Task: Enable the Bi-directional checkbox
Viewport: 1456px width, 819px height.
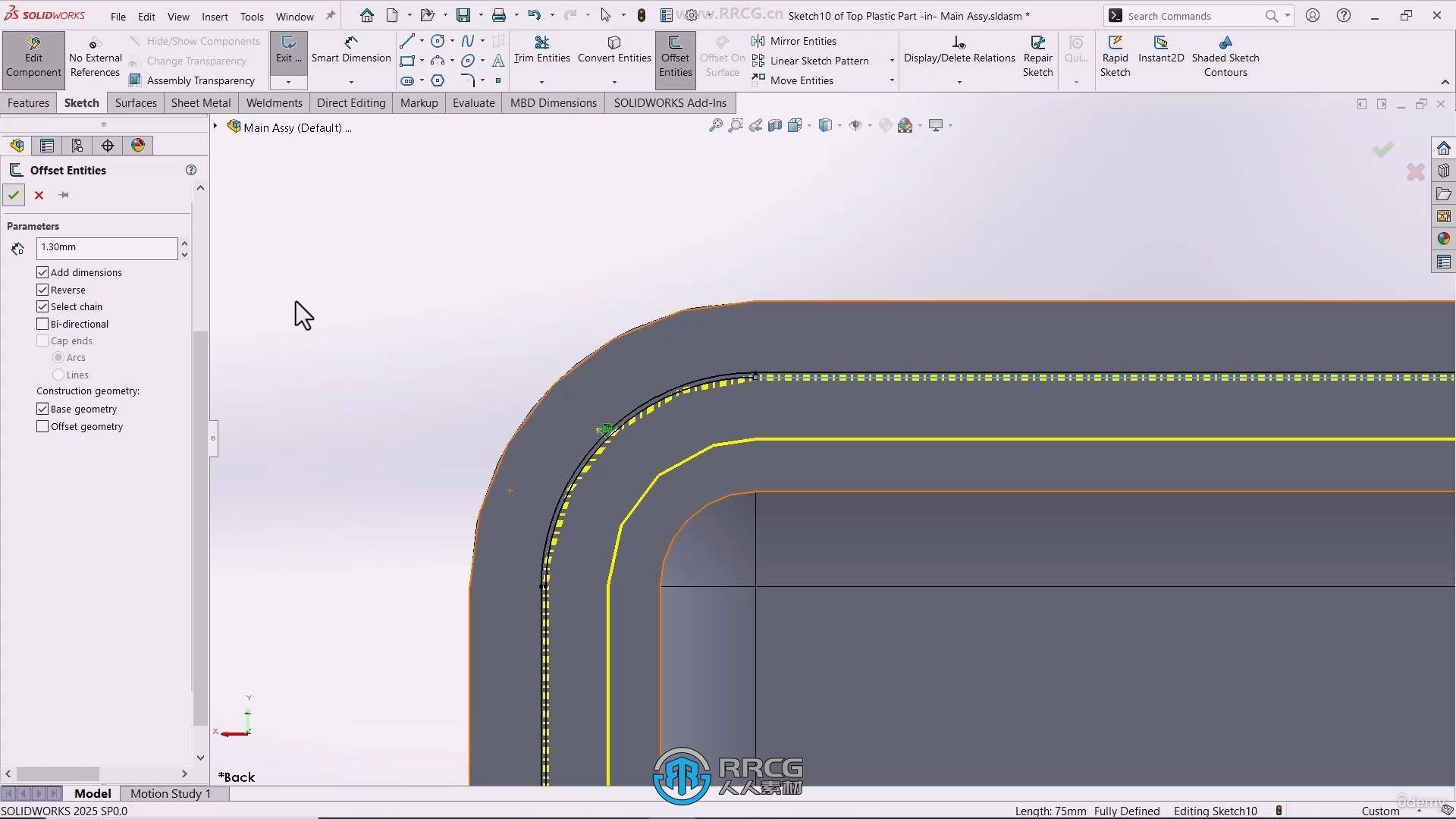Action: 42,324
